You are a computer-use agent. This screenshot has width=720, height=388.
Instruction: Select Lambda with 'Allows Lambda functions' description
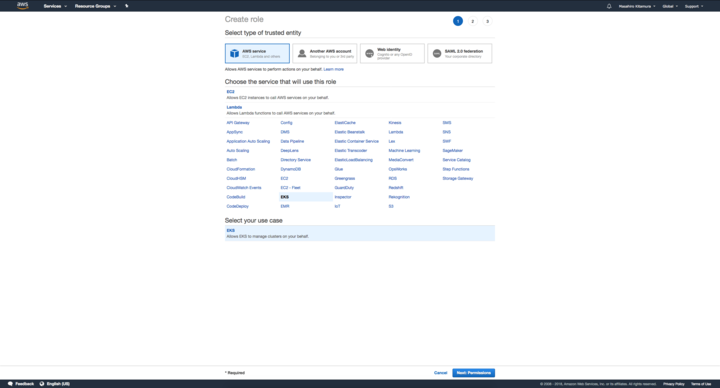[x=360, y=110]
